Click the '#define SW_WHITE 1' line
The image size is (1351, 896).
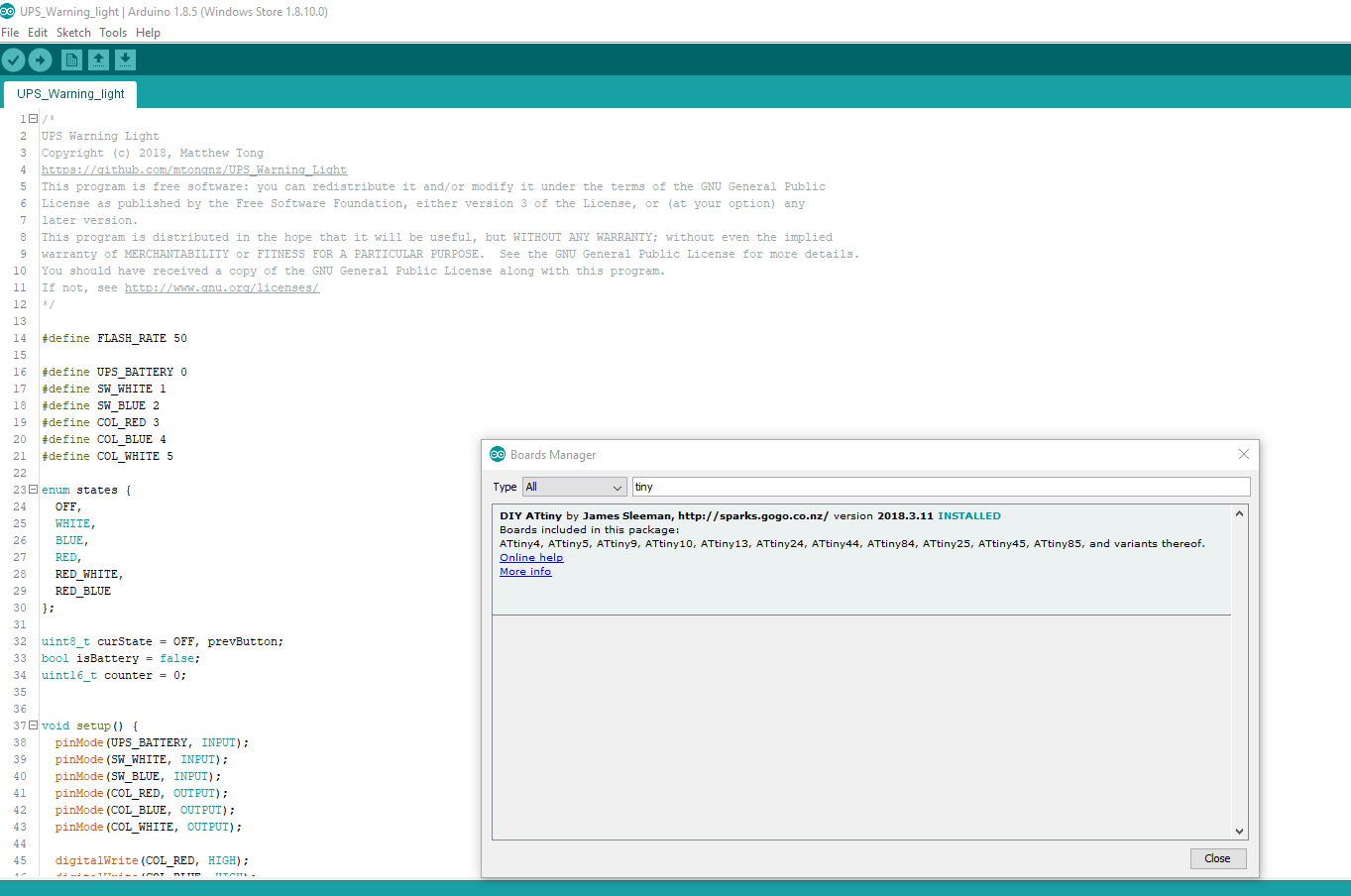tap(104, 389)
